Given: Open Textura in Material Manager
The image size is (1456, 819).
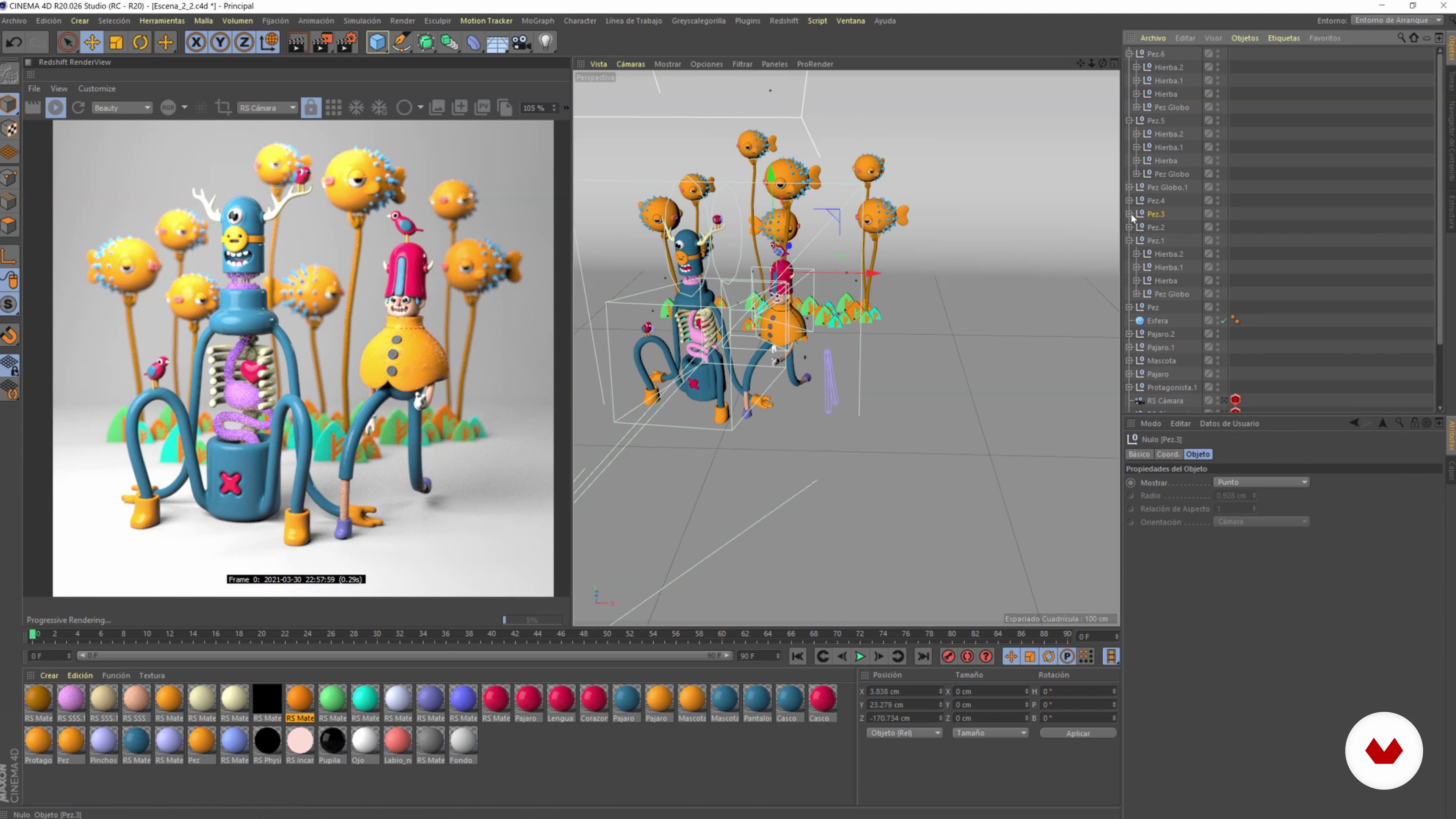Looking at the screenshot, I should click(152, 676).
